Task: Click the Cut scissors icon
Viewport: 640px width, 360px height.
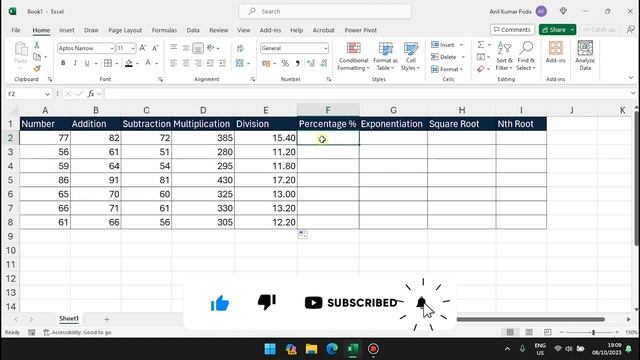Action: click(37, 45)
